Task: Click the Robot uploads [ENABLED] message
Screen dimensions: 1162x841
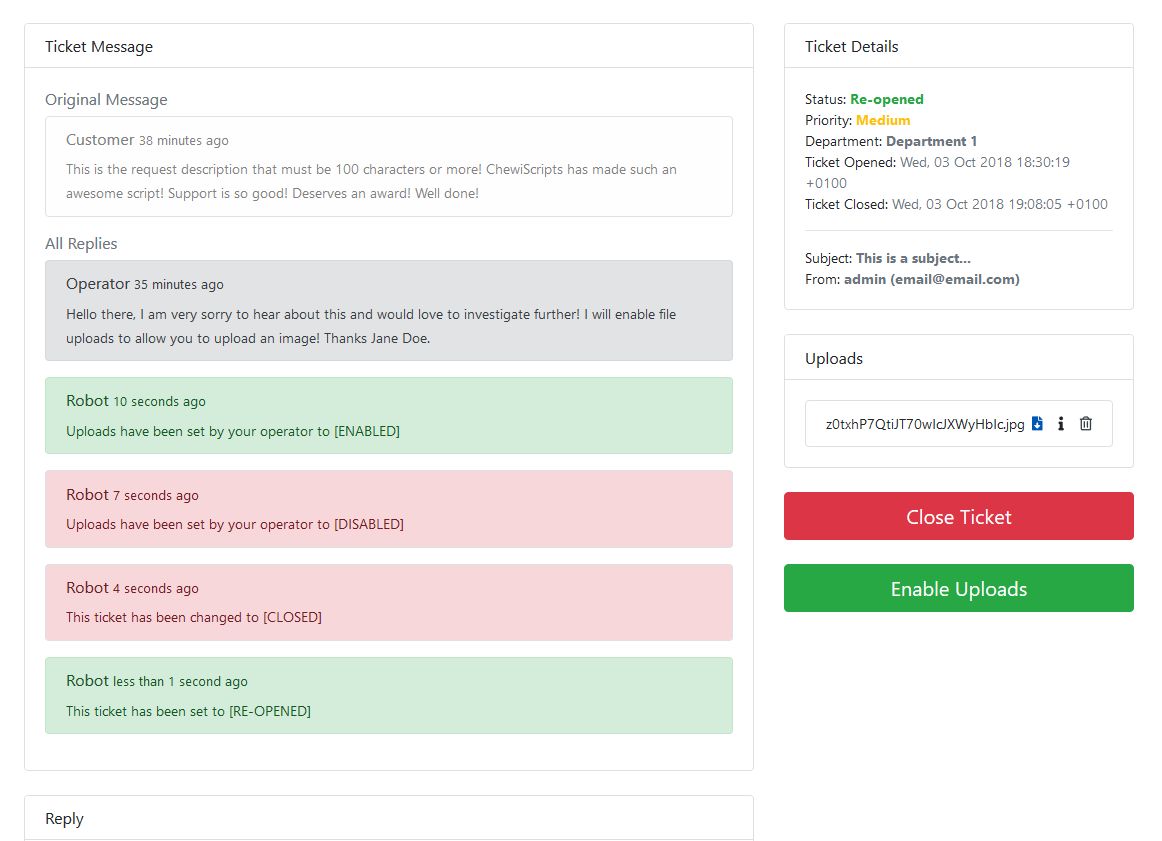Action: [388, 415]
